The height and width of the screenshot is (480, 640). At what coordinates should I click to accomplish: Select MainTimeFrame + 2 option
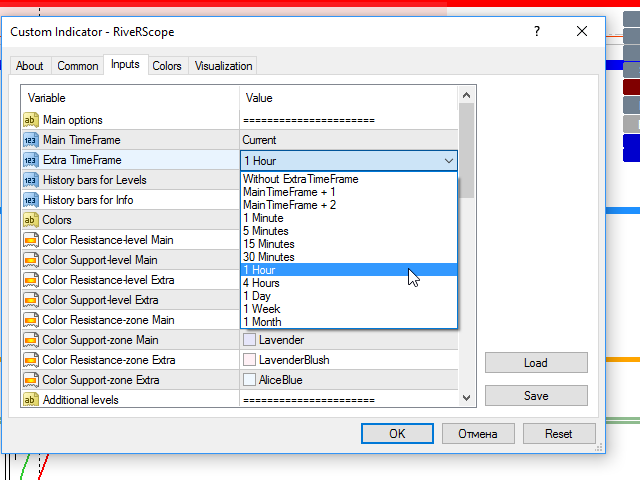[289, 205]
